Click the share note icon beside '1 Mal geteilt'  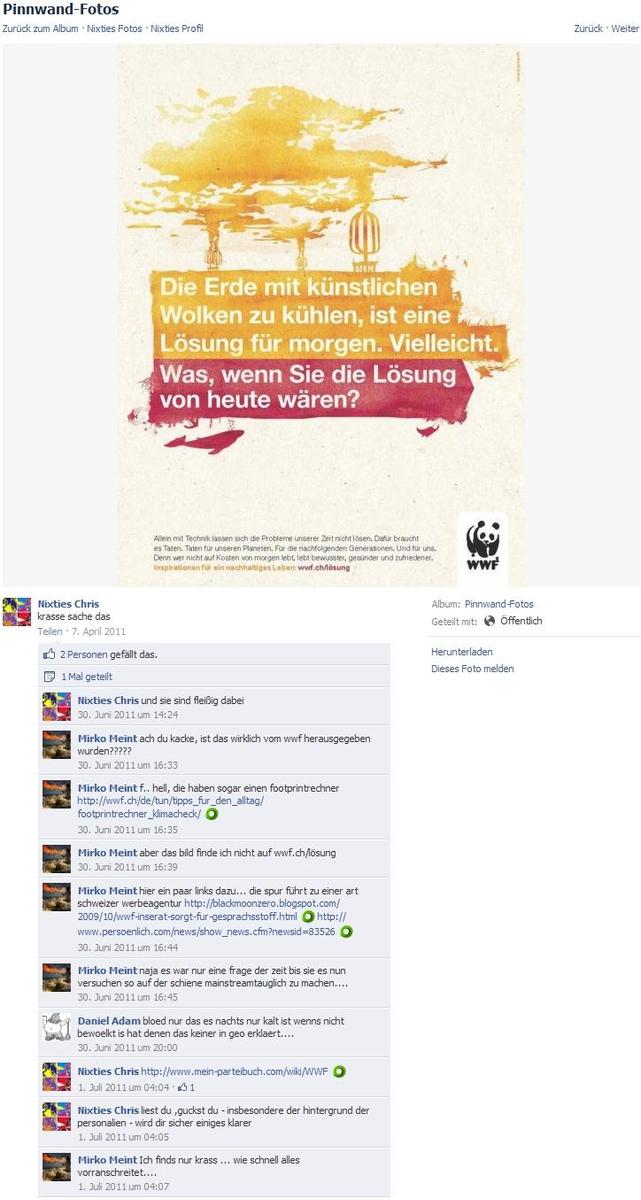tap(49, 677)
